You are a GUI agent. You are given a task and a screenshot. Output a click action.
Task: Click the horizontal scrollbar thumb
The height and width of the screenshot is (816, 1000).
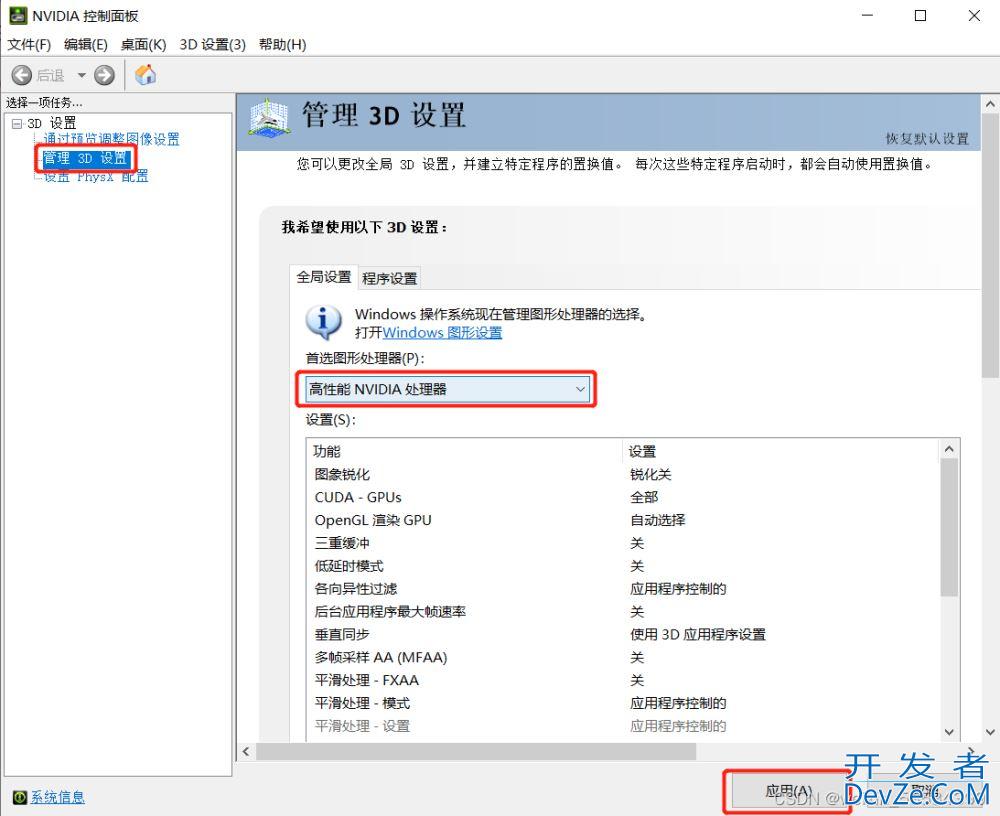coord(476,752)
